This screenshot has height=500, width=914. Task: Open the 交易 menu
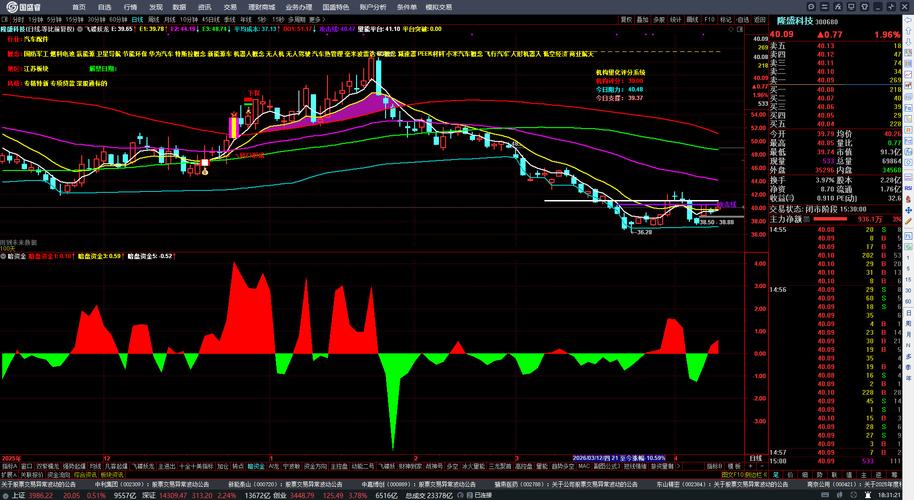(230, 7)
